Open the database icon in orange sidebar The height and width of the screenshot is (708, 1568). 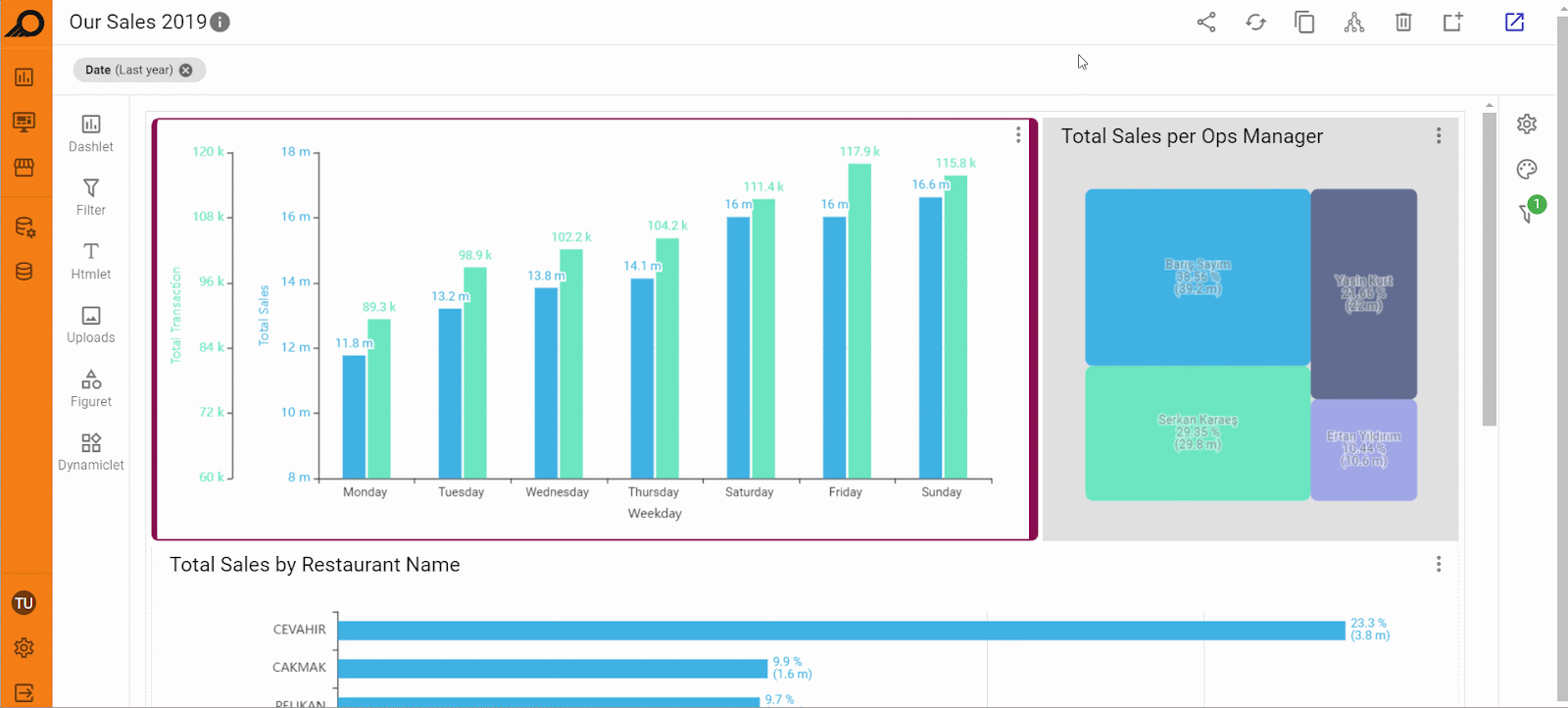tap(24, 272)
